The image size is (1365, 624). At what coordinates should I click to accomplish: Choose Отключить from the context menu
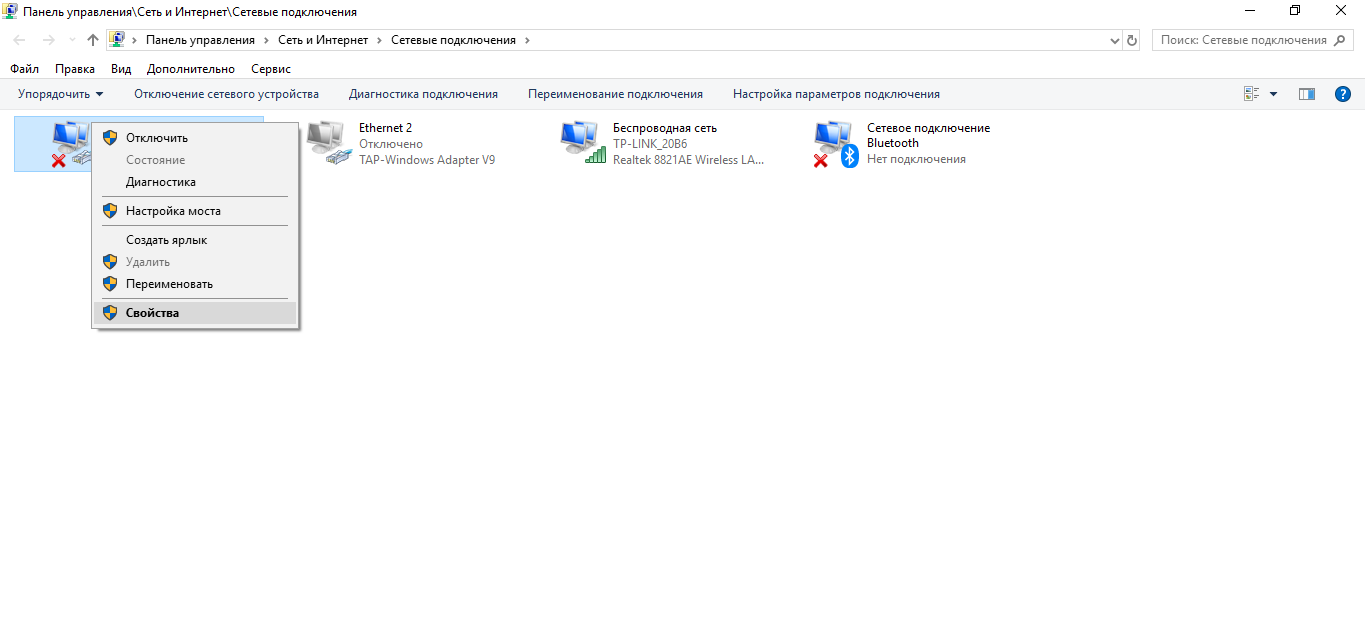(195, 138)
